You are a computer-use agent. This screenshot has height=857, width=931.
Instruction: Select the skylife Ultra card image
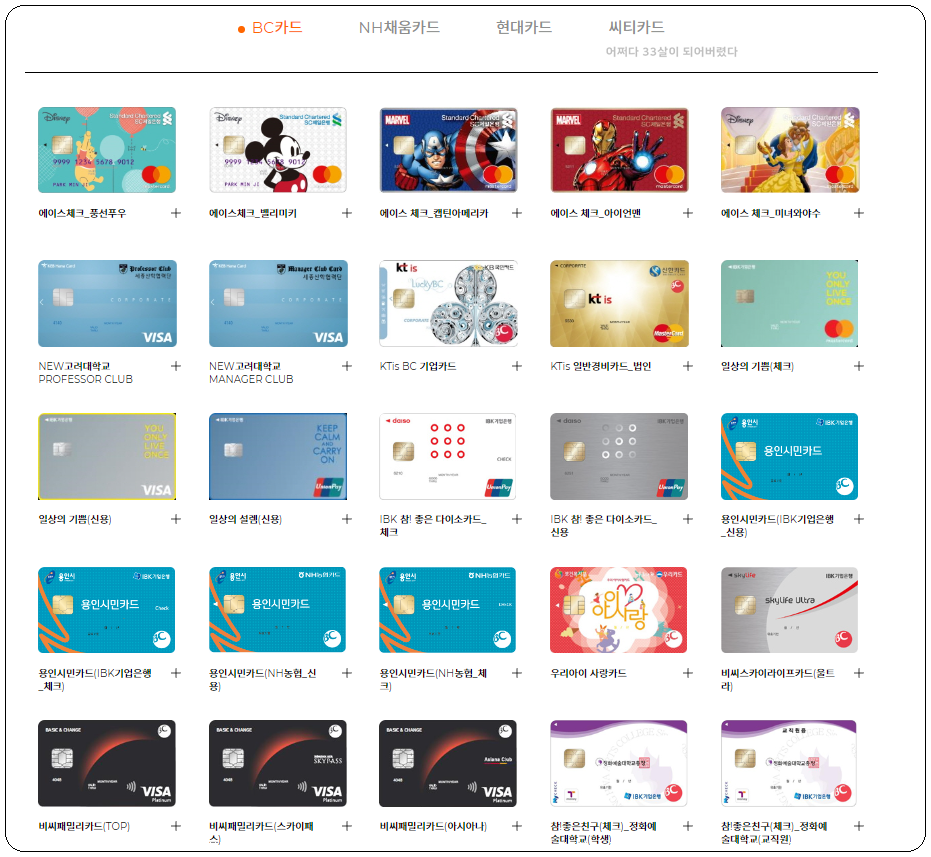click(789, 609)
